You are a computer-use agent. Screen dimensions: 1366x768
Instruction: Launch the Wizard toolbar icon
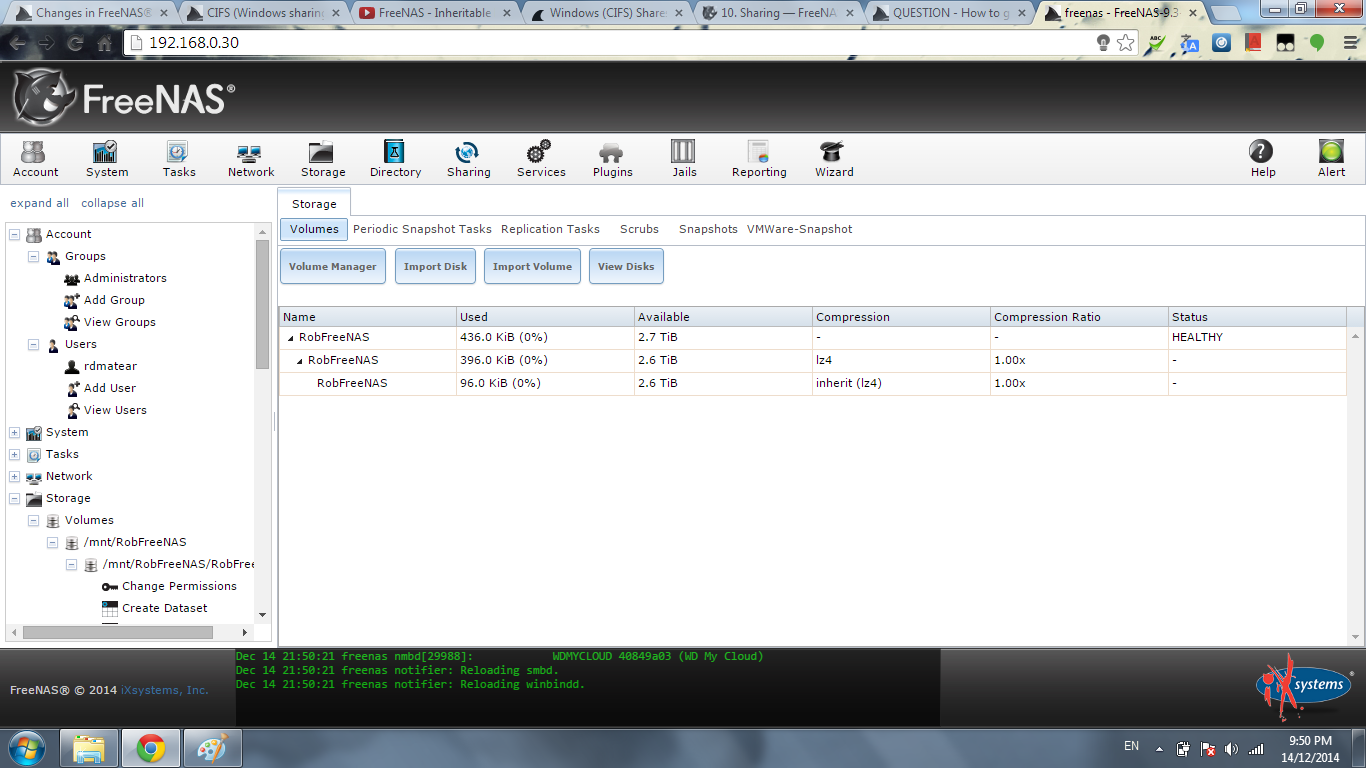coord(833,159)
